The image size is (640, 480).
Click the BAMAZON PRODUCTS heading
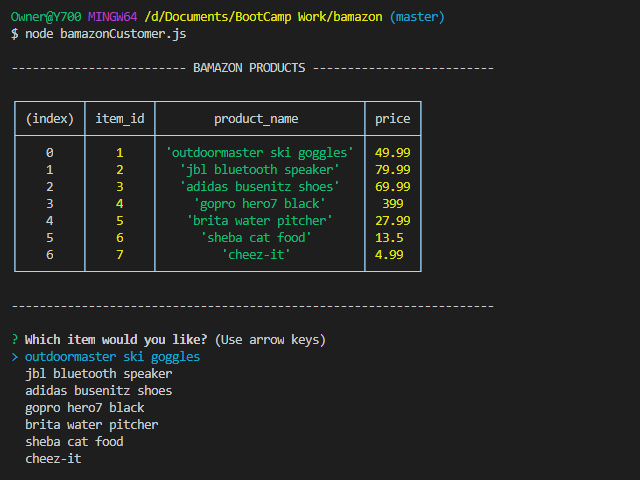coord(249,68)
